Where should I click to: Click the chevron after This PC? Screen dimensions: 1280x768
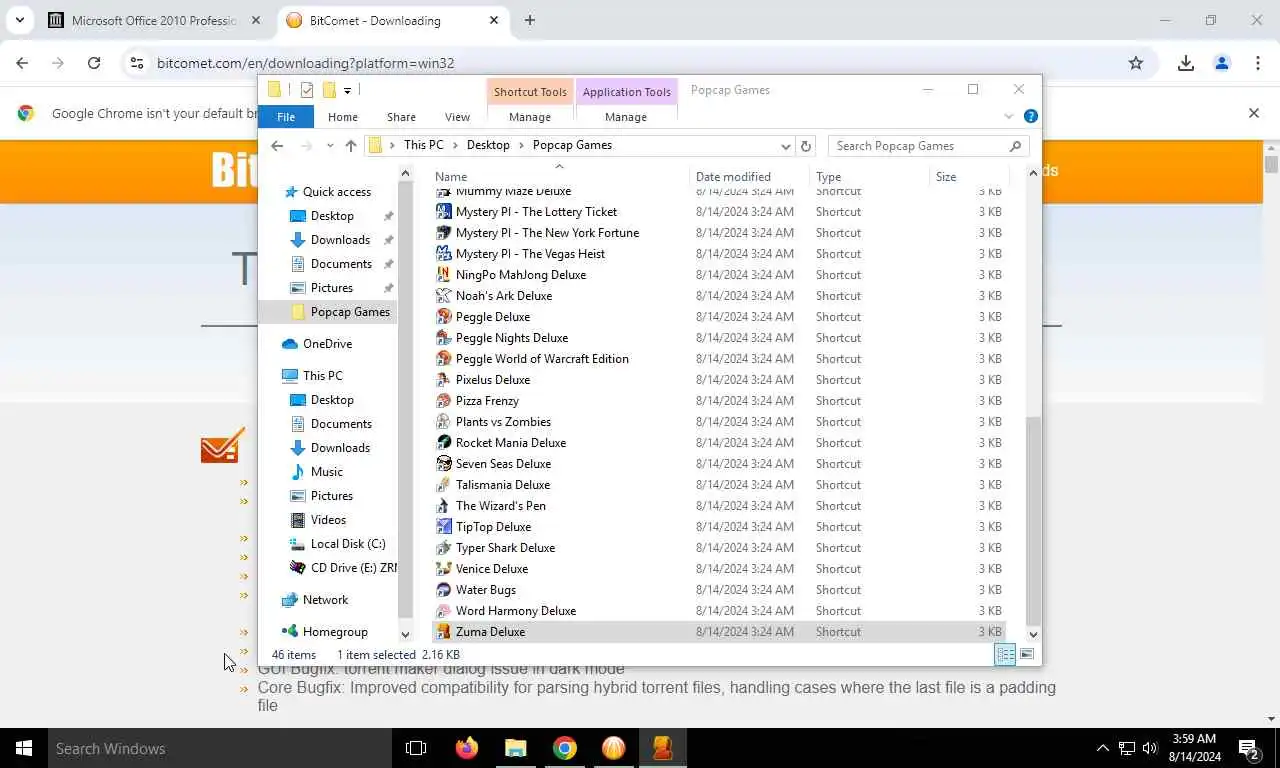[x=457, y=146]
